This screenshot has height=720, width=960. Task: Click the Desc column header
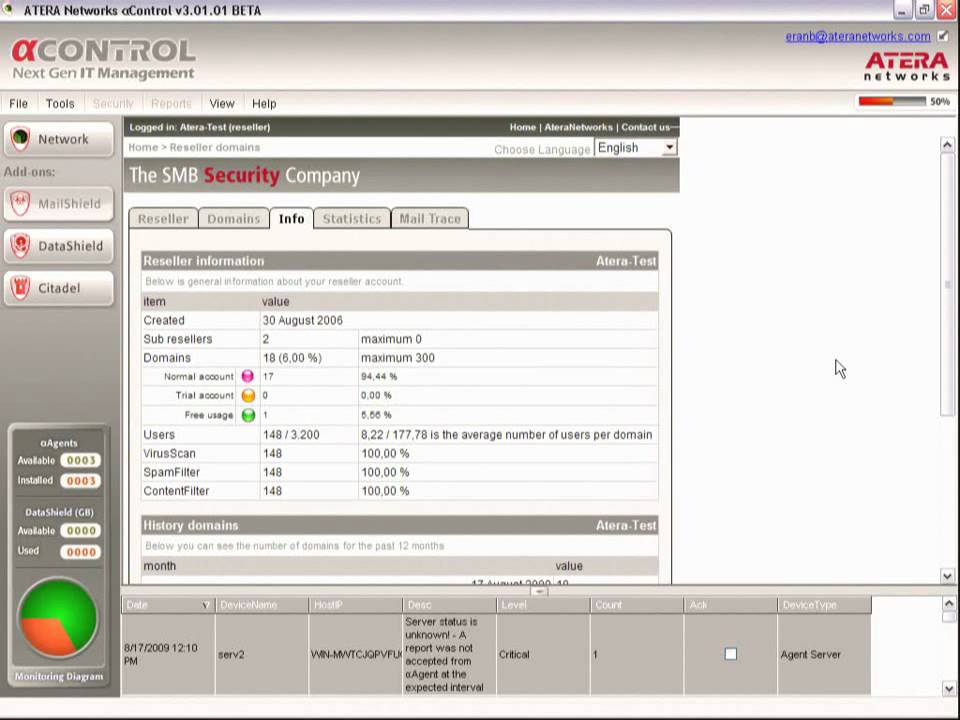(x=449, y=605)
